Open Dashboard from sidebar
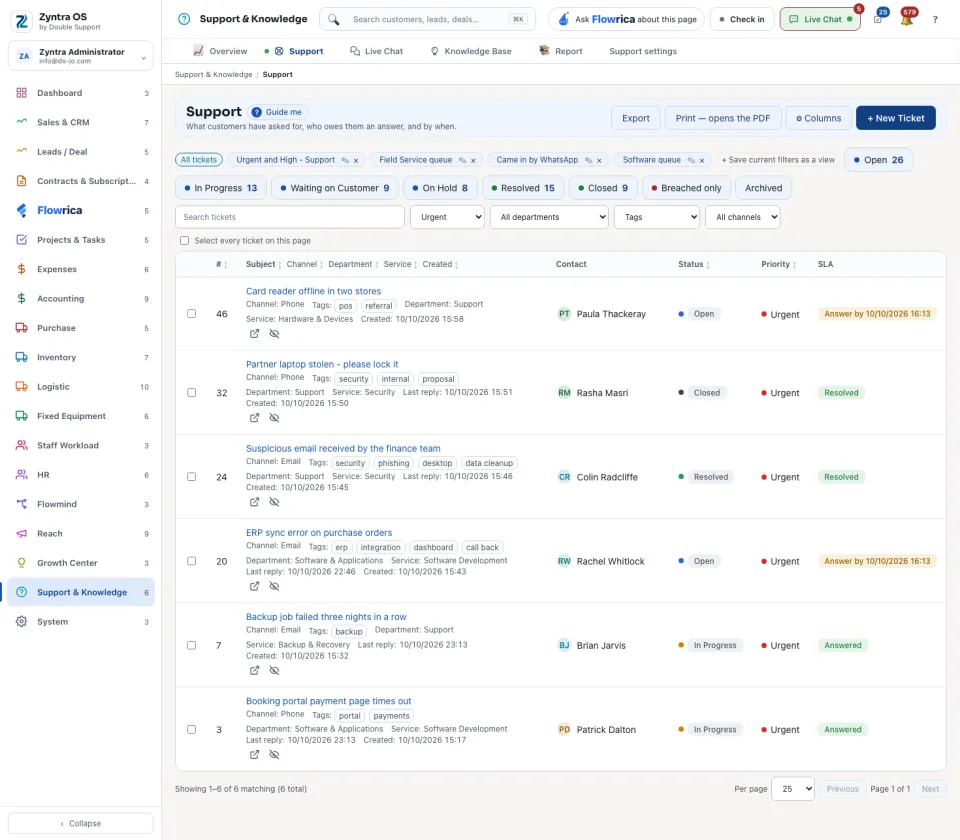This screenshot has height=840, width=960. tap(81, 93)
